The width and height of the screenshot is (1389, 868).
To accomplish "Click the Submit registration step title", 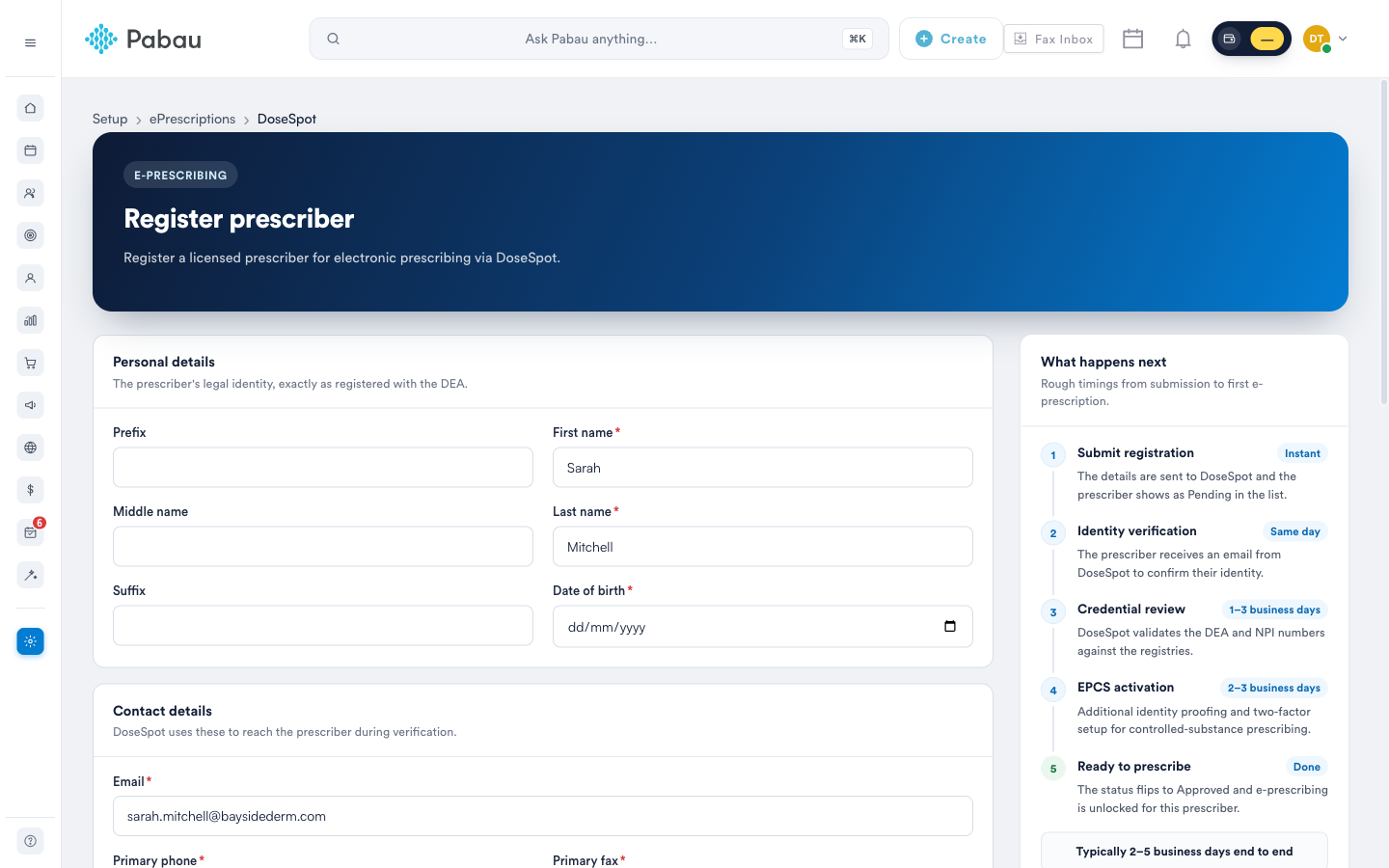I will click(x=1135, y=452).
